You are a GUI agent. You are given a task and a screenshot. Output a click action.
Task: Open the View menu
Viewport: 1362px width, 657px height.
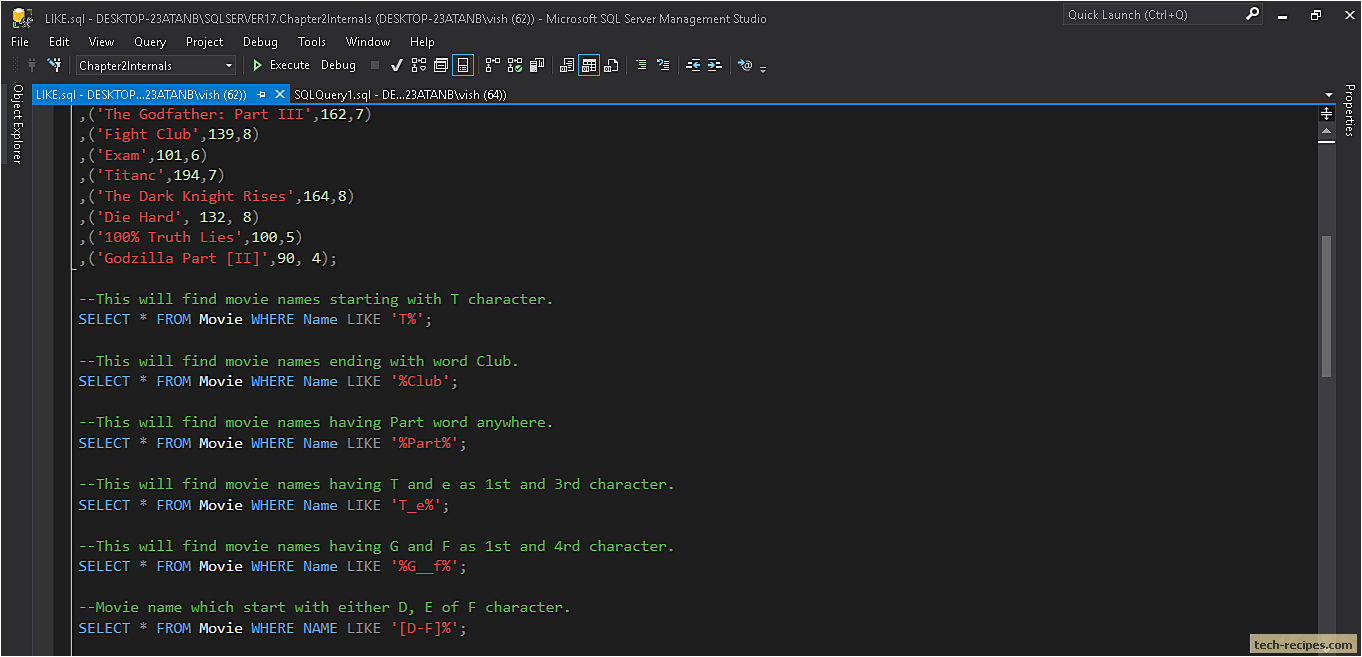click(101, 42)
